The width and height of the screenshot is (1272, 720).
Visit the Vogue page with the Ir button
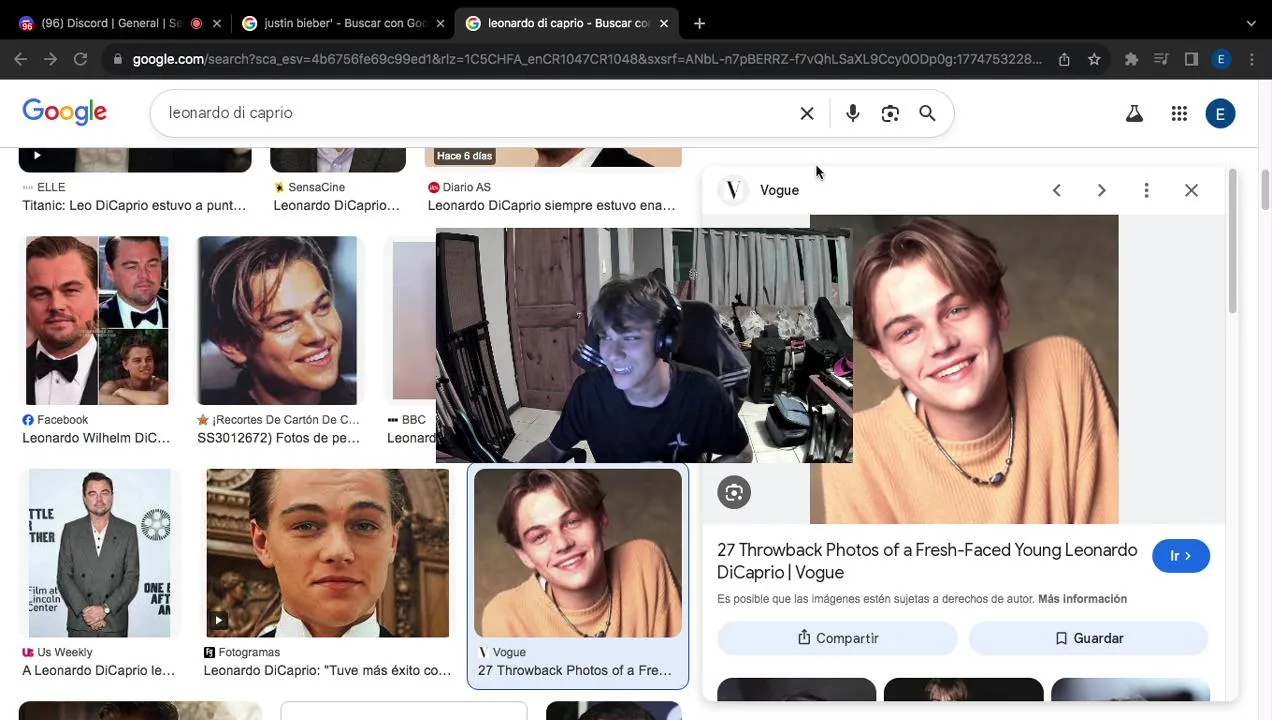(1181, 556)
